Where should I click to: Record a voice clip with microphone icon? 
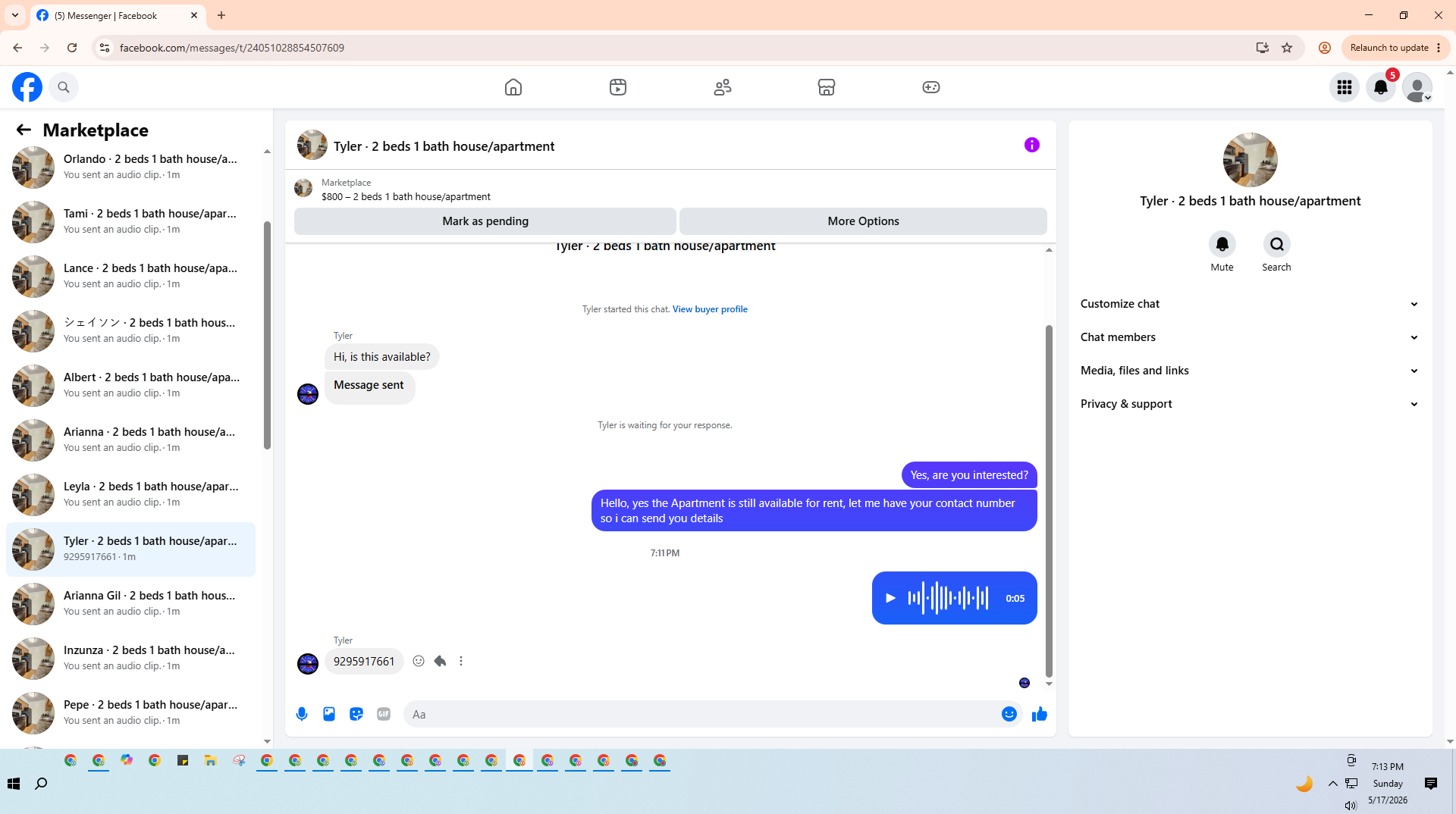click(302, 714)
